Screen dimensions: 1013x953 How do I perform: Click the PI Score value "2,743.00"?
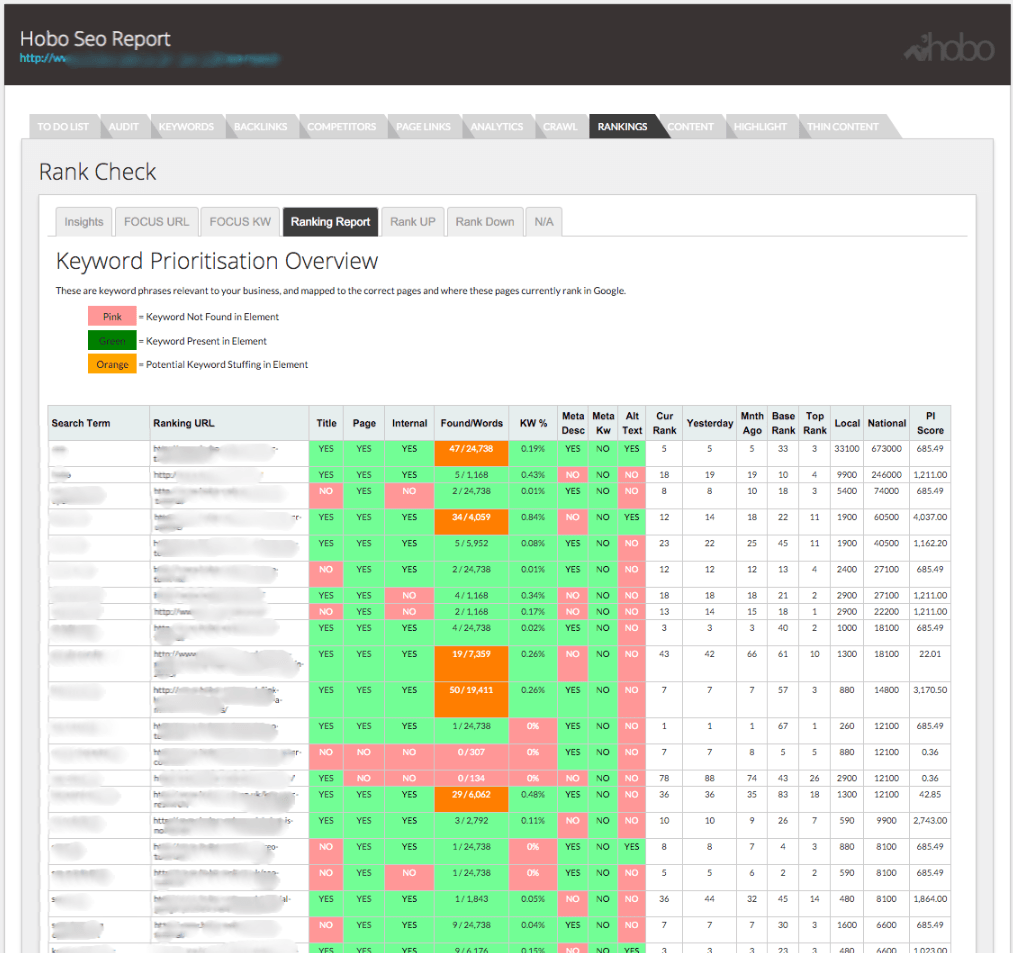[x=930, y=821]
